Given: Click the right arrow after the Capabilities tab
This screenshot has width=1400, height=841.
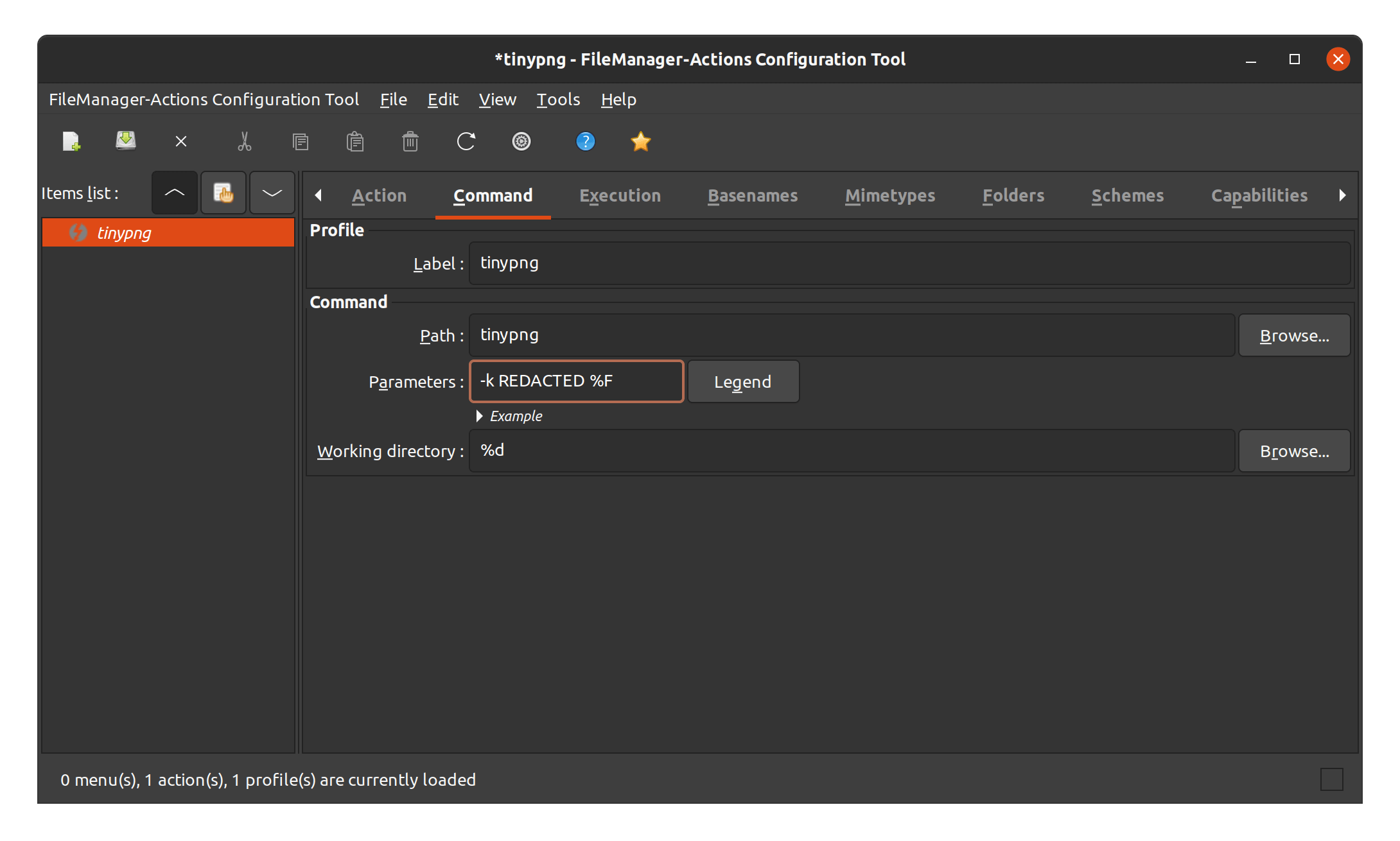Looking at the screenshot, I should pyautogui.click(x=1342, y=195).
